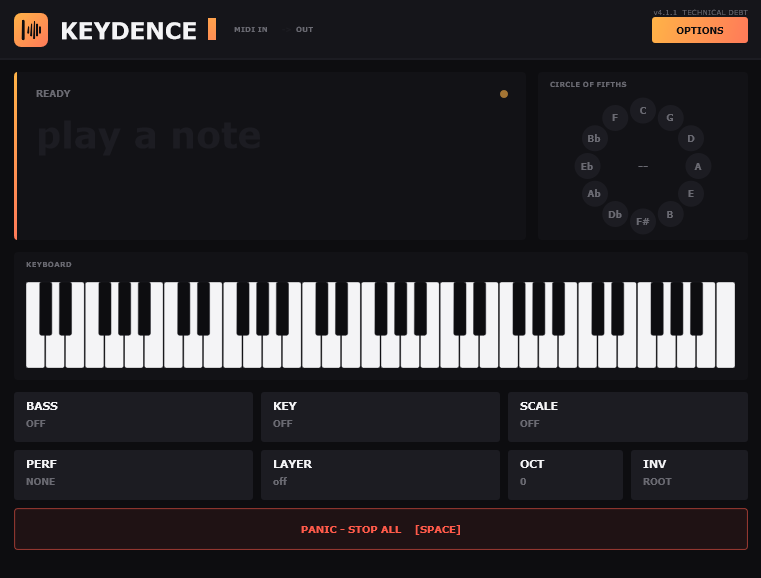Toggle the BASS mode tile
Image resolution: width=761 pixels, height=578 pixels.
(133, 417)
